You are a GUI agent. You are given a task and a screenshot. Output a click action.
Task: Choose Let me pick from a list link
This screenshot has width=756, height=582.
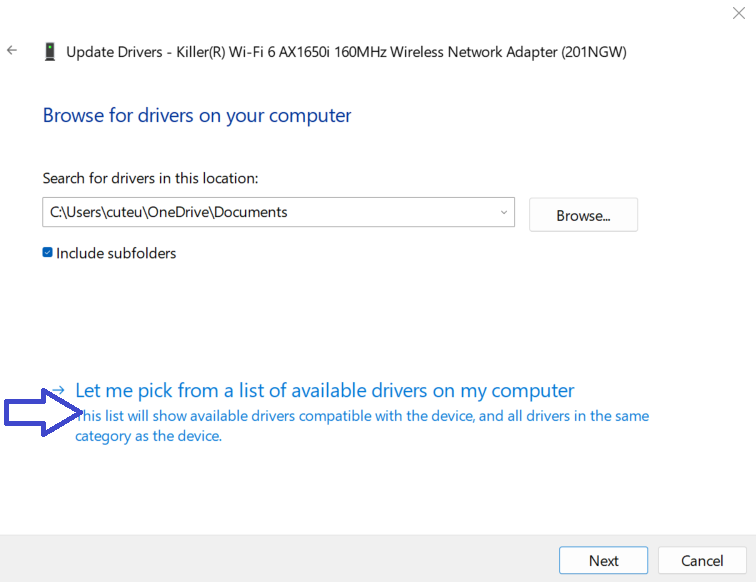[x=325, y=391]
